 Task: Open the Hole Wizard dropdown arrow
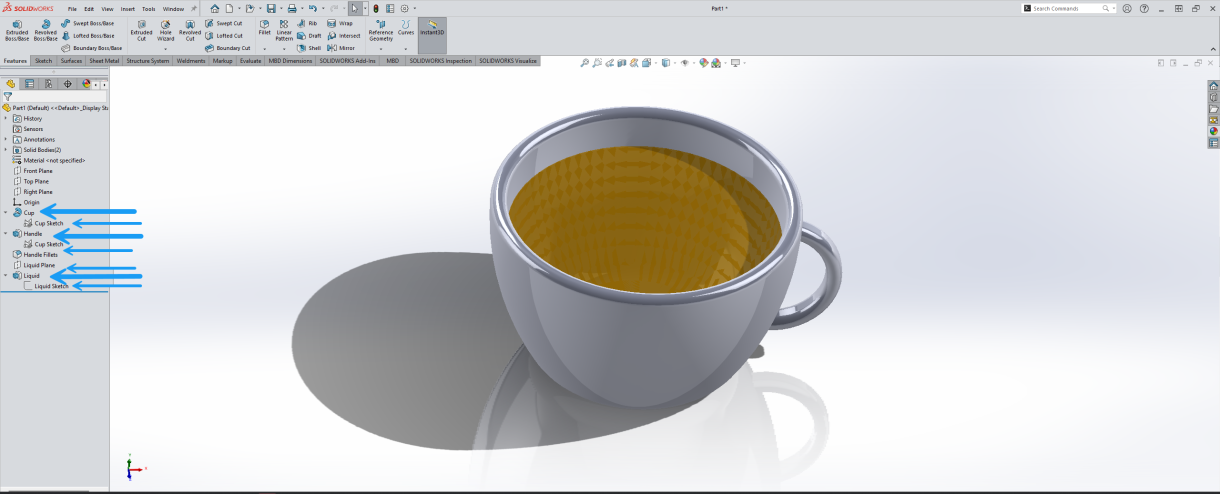[166, 48]
